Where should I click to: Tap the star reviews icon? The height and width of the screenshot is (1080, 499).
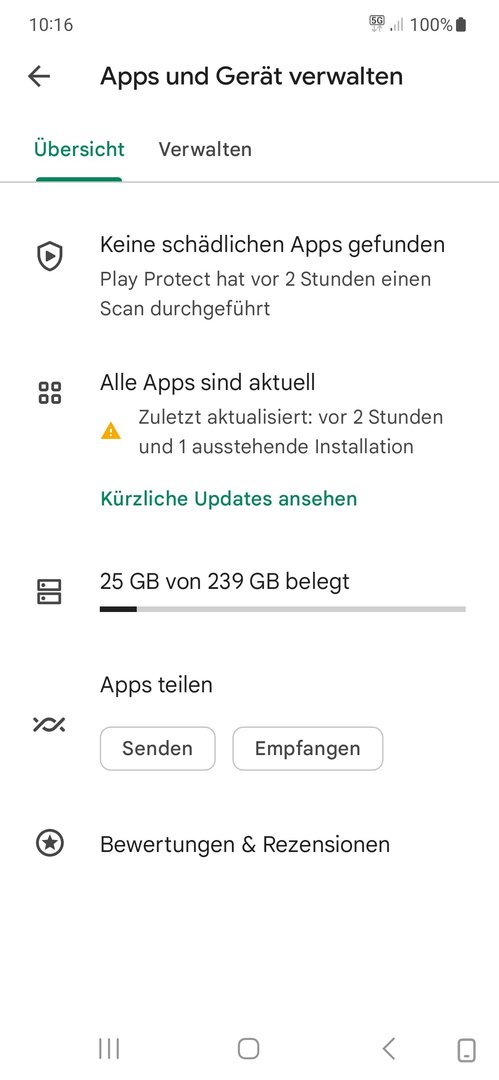click(50, 843)
